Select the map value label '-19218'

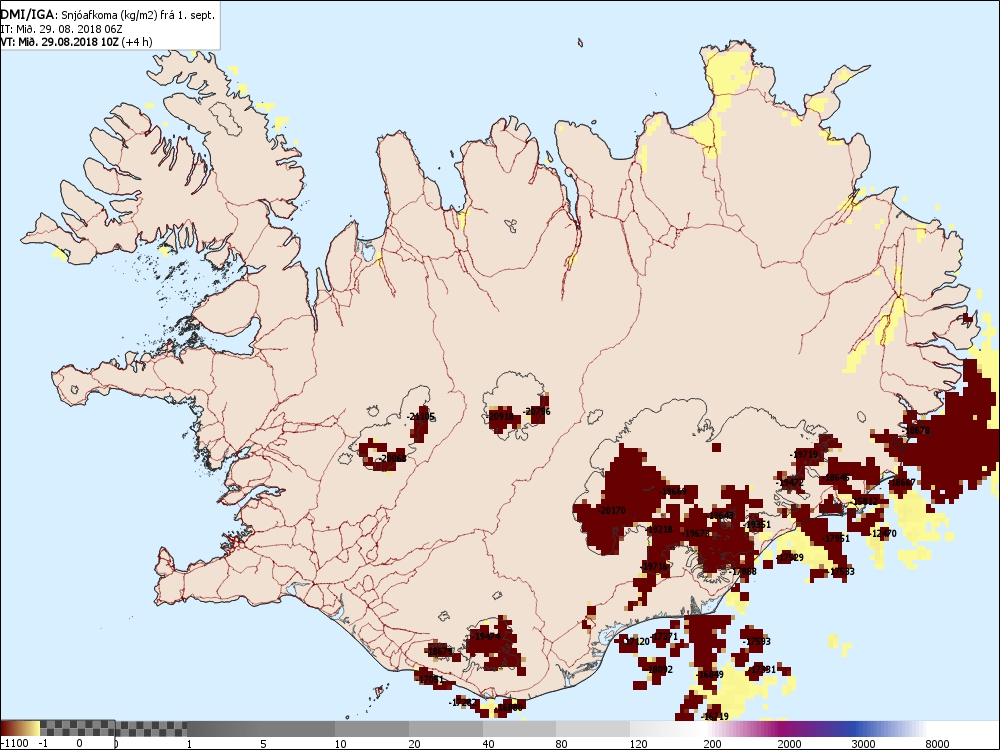(x=659, y=529)
